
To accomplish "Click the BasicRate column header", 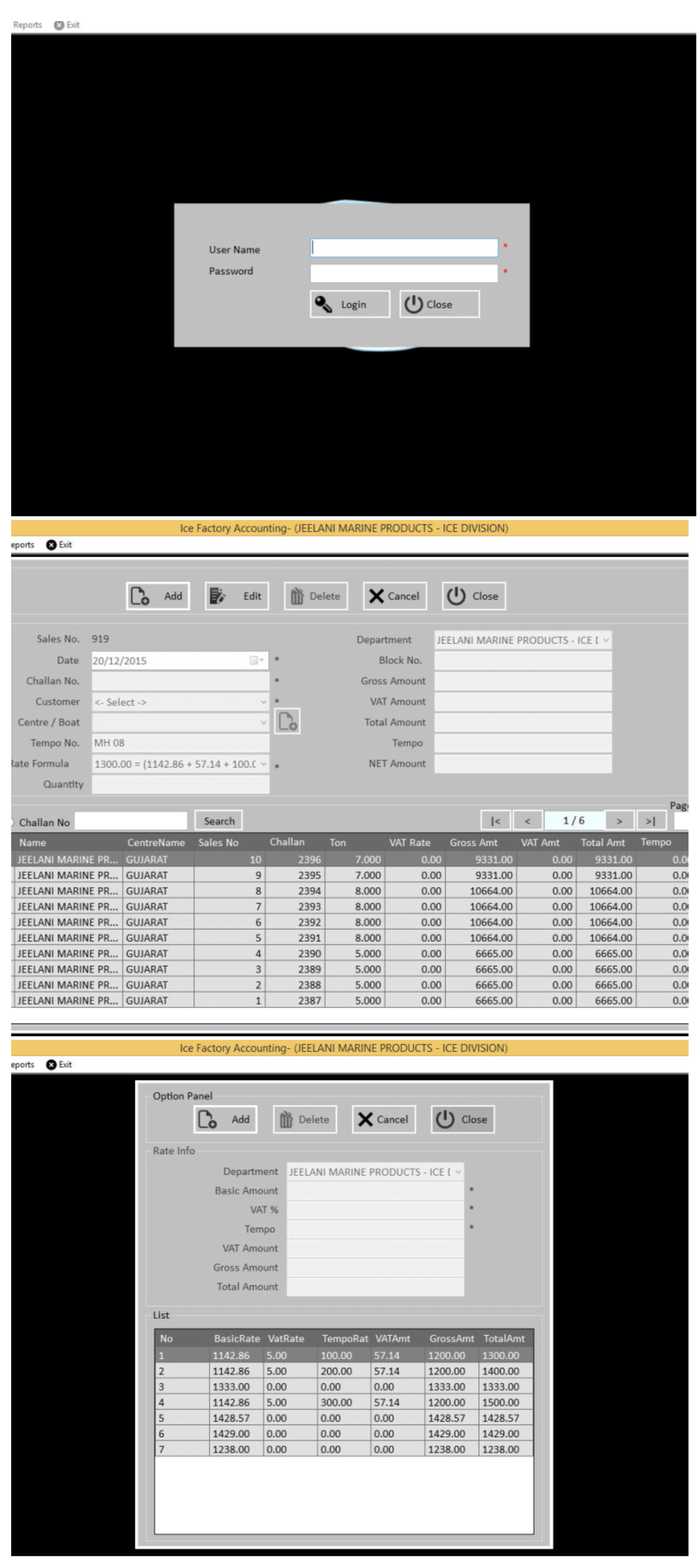I will [237, 1339].
